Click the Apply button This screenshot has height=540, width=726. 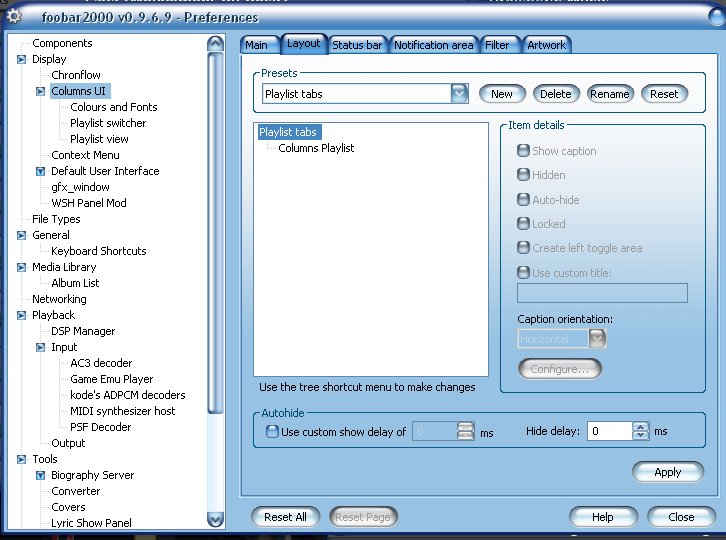coord(668,472)
